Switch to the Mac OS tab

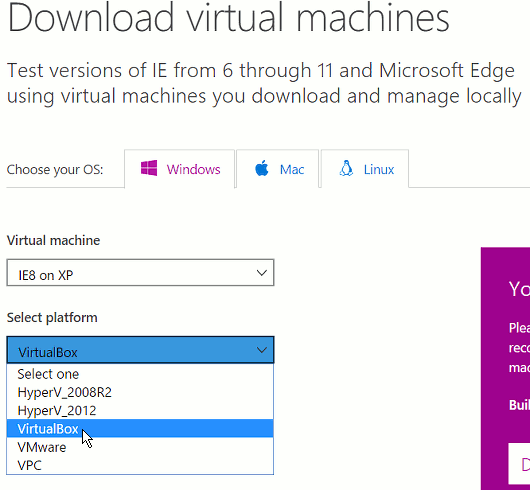tap(278, 169)
